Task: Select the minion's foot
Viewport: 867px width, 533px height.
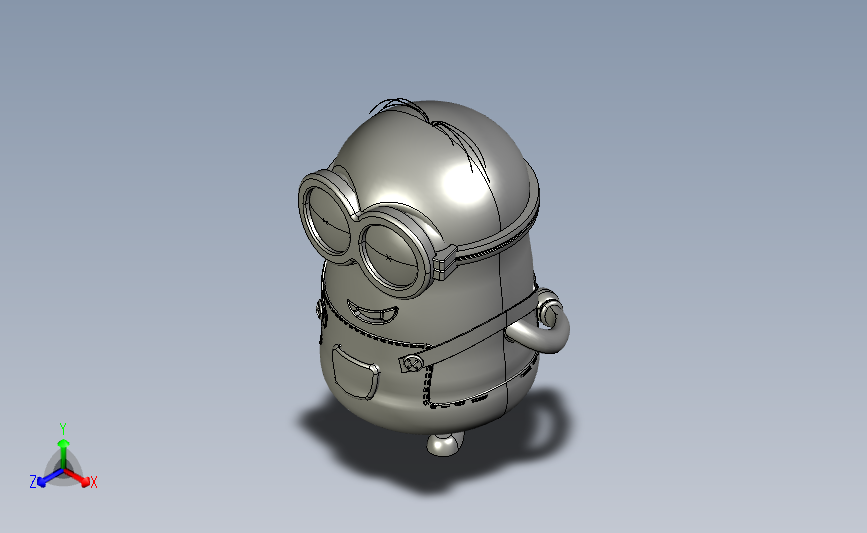Action: (445, 444)
